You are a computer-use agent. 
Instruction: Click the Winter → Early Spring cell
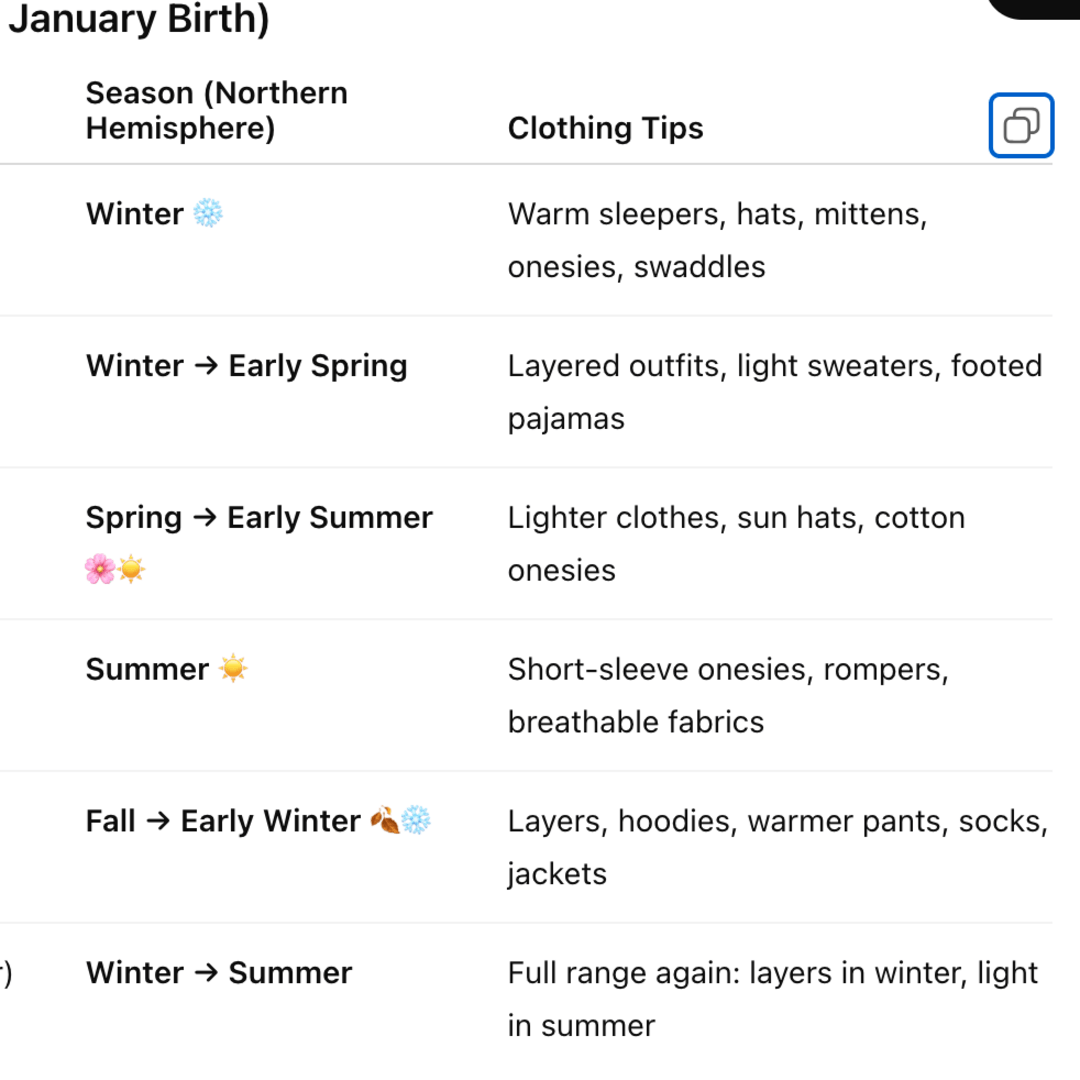tap(246, 366)
